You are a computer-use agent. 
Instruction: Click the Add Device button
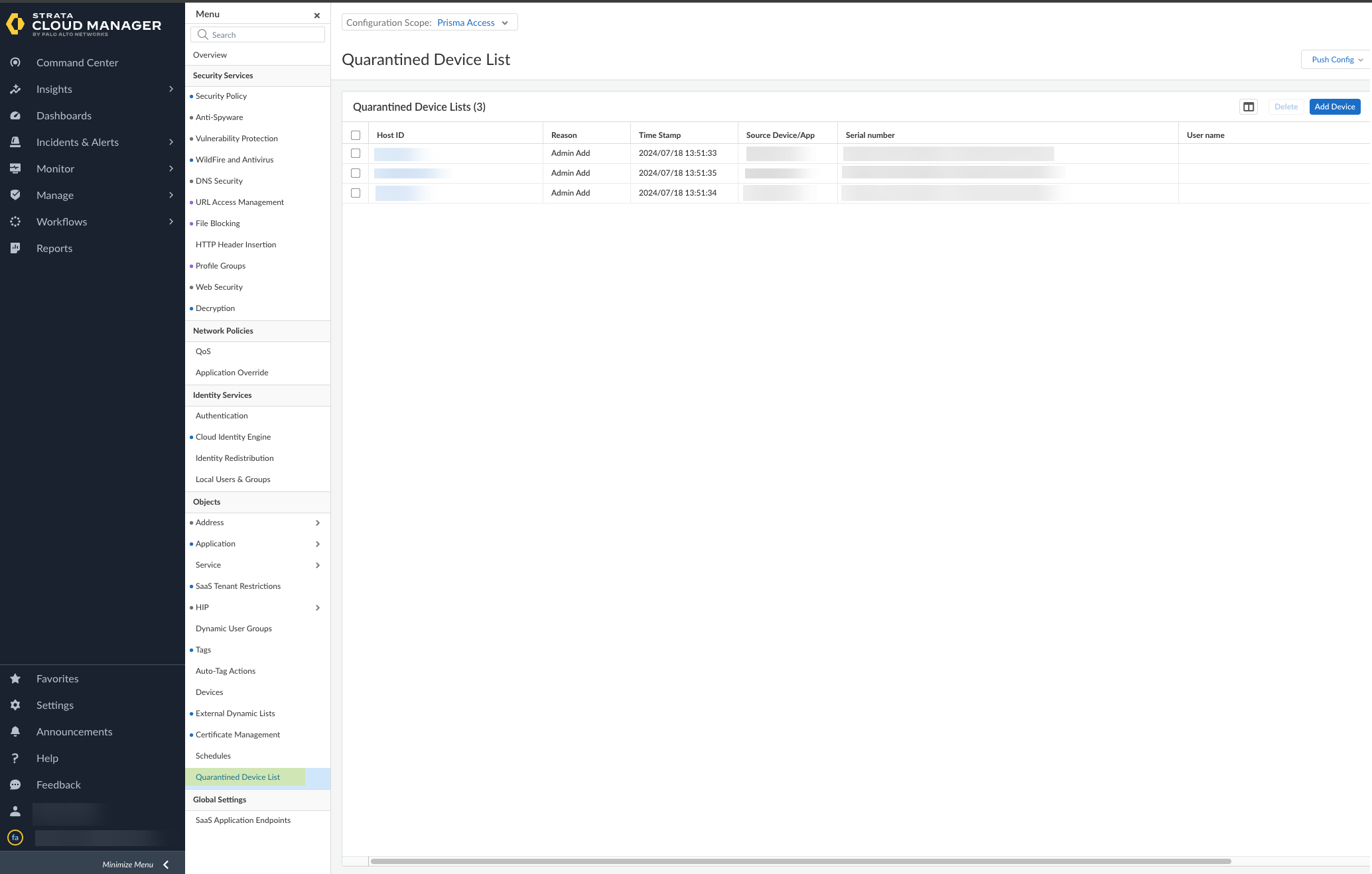point(1334,107)
